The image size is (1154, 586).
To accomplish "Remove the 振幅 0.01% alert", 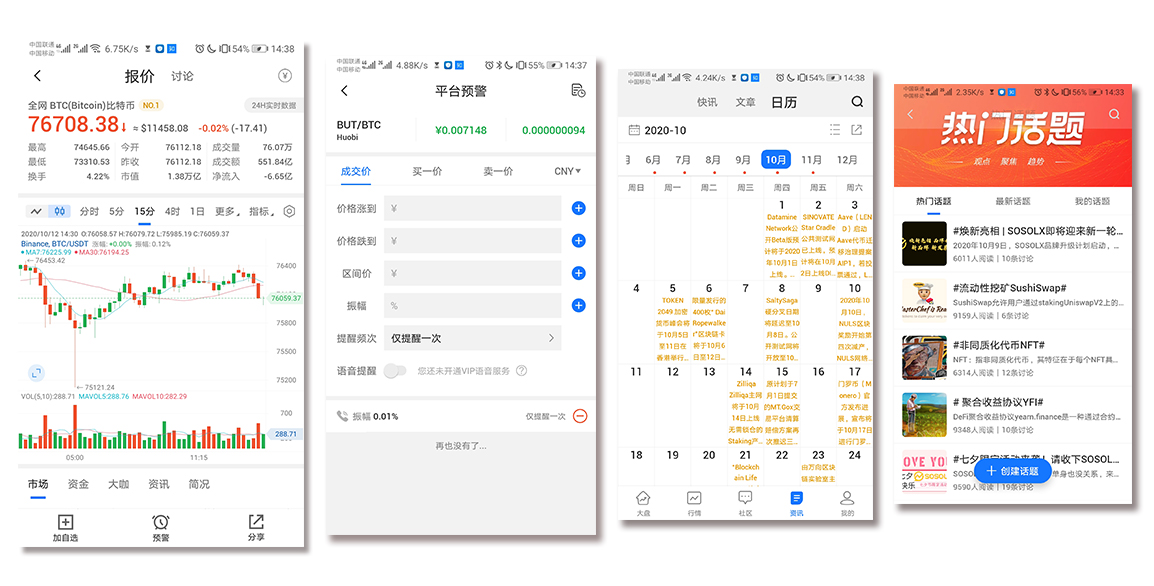I will [580, 416].
